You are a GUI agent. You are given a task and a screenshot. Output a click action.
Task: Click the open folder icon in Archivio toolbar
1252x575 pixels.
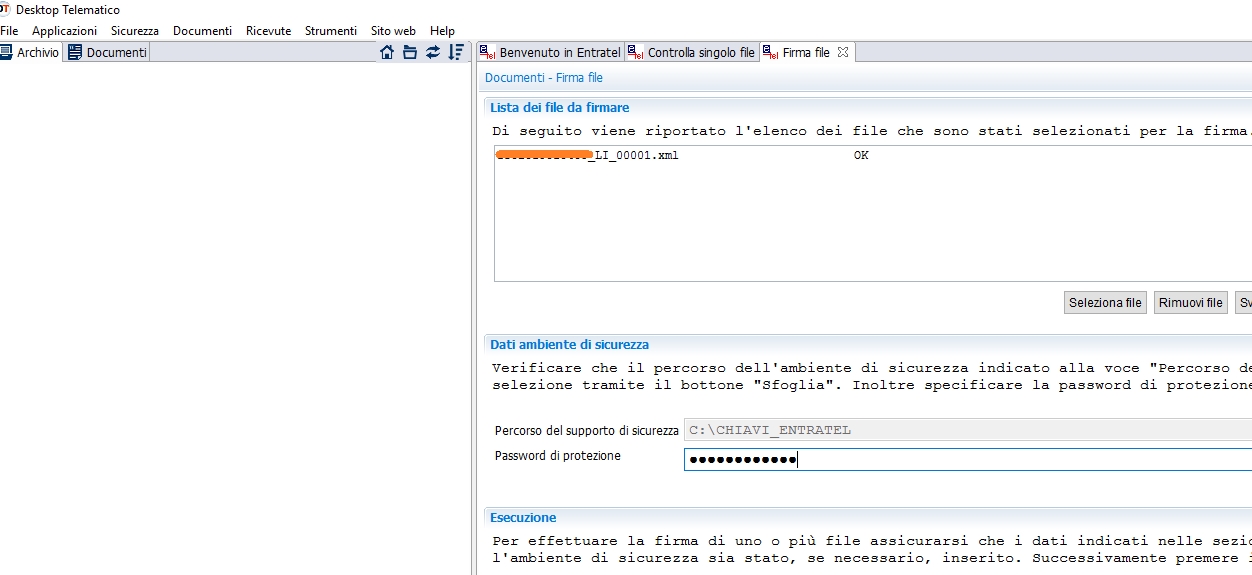[410, 52]
